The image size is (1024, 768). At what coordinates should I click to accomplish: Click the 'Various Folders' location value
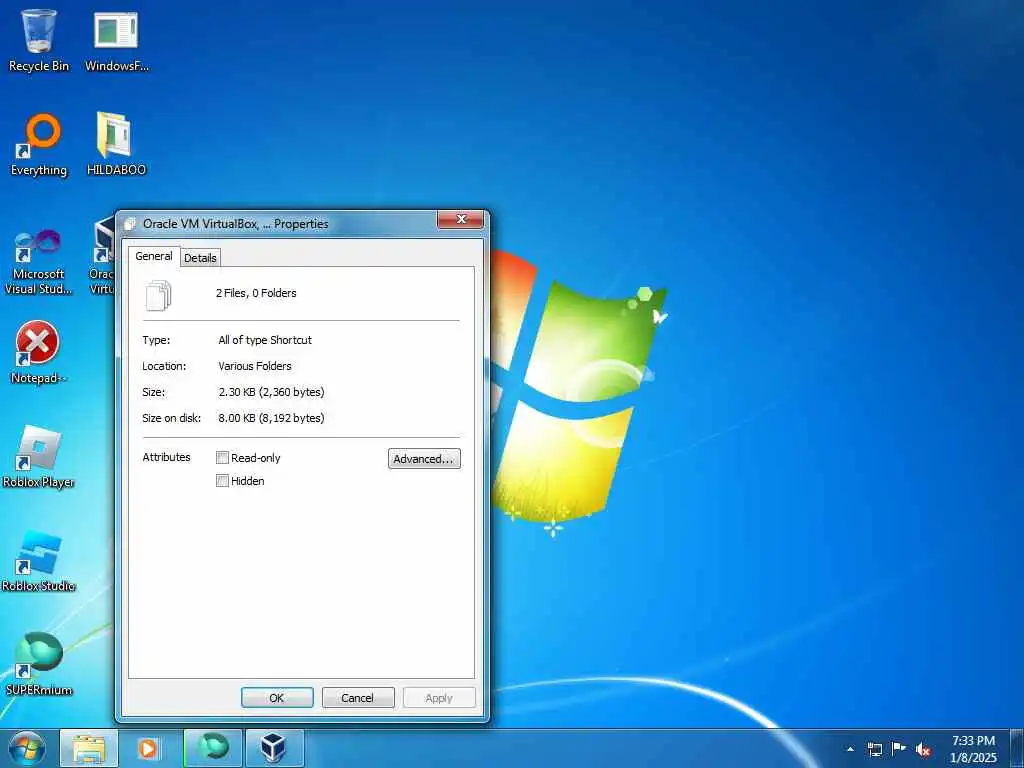tap(255, 366)
